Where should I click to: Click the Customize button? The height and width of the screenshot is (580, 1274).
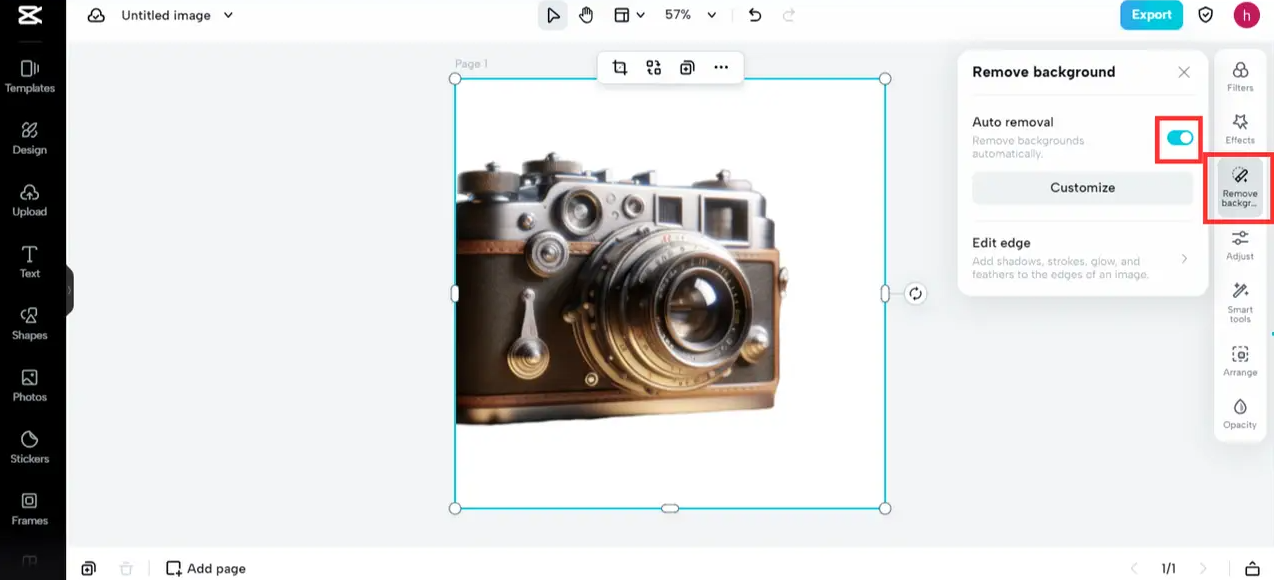point(1082,188)
